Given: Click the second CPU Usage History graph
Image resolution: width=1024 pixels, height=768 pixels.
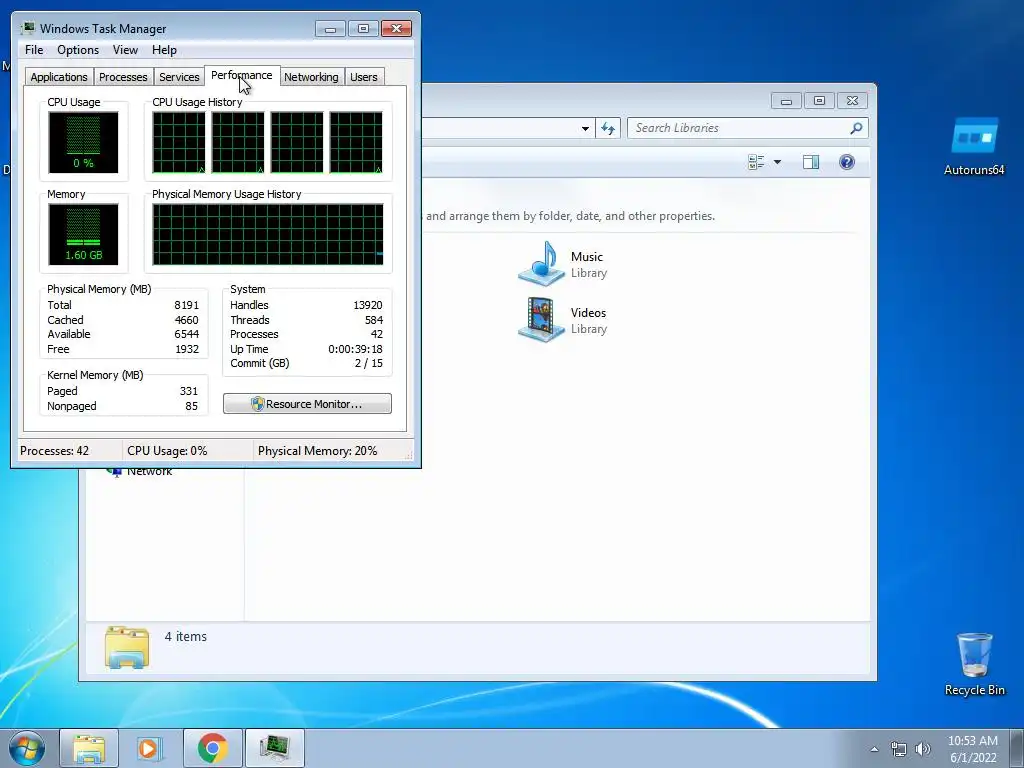Looking at the screenshot, I should [238, 142].
